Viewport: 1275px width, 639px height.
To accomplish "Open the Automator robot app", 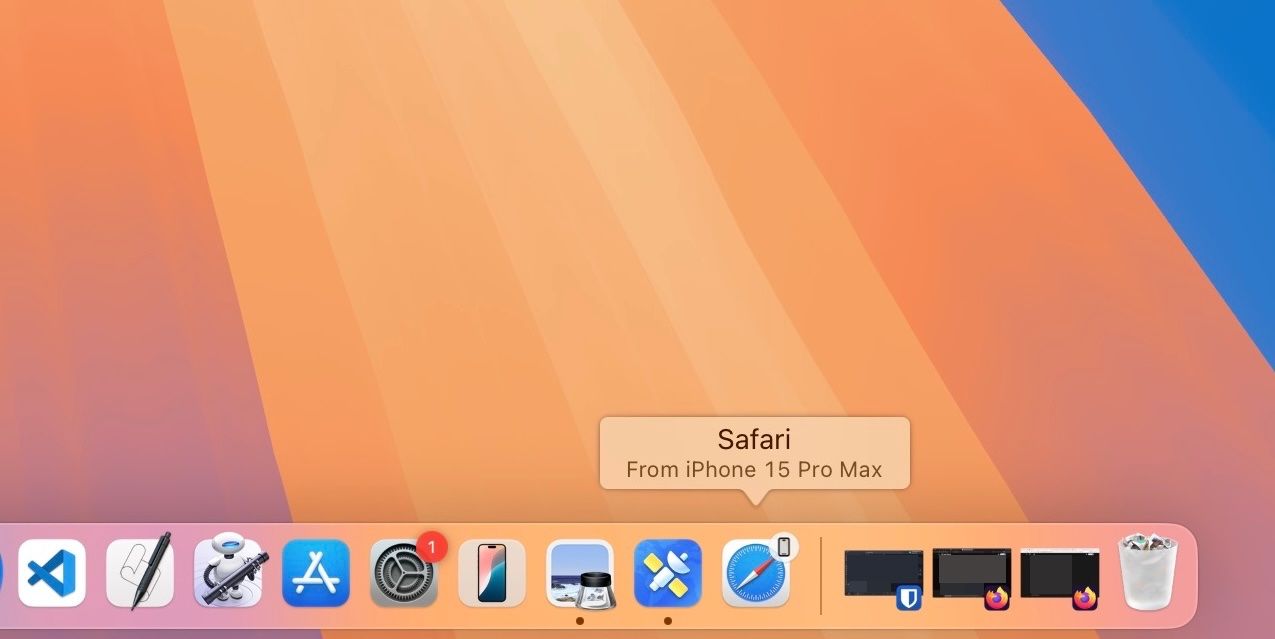I will click(229, 570).
